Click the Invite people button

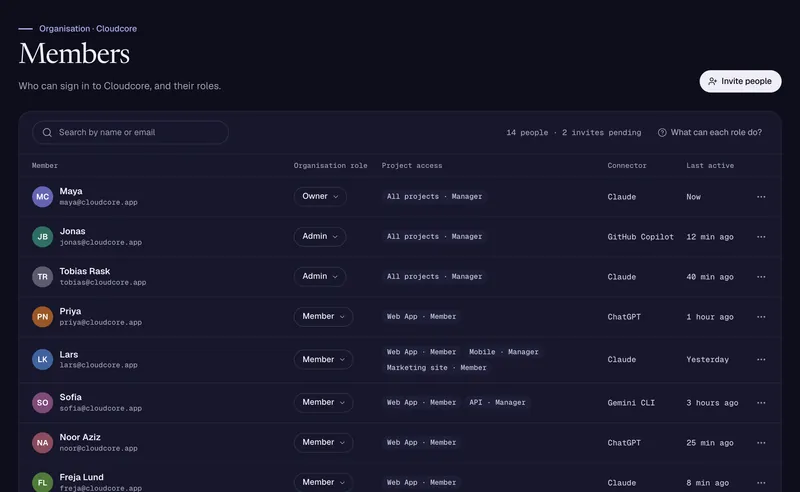740,81
